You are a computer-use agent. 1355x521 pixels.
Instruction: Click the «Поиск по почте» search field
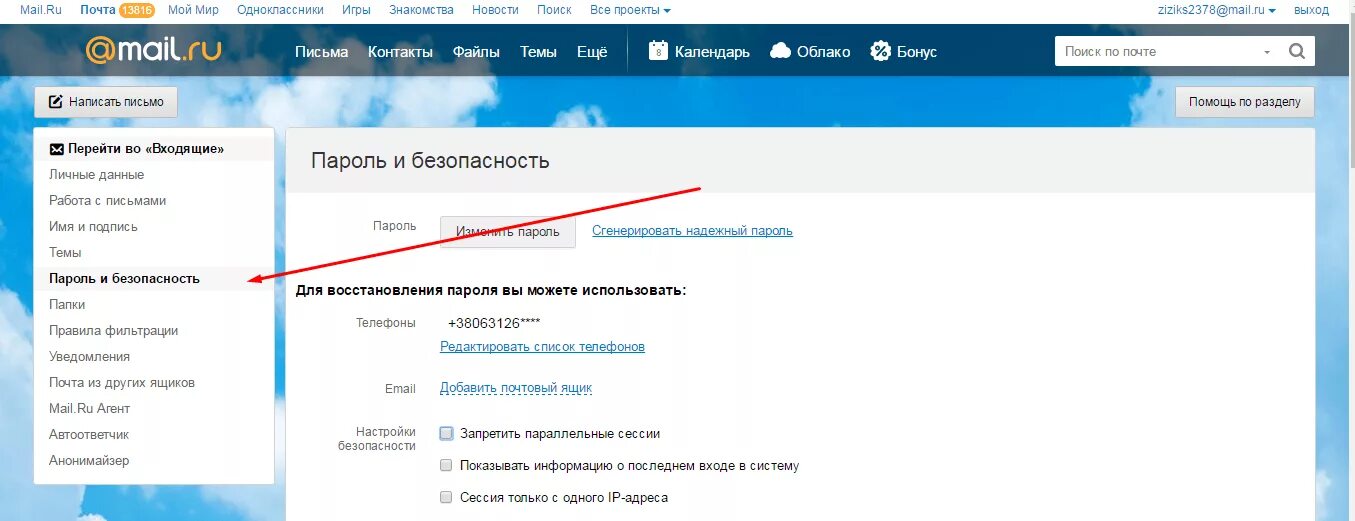(x=1158, y=52)
